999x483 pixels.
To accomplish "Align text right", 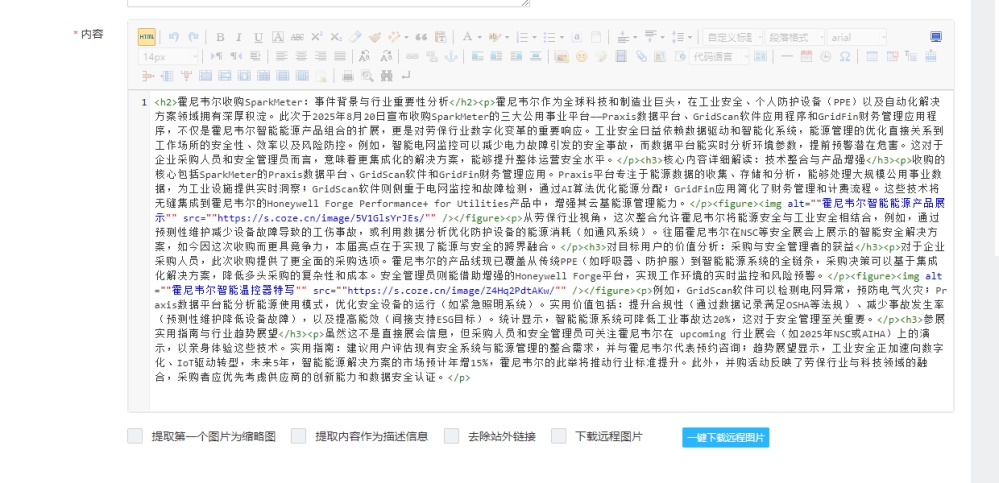I will (320, 57).
